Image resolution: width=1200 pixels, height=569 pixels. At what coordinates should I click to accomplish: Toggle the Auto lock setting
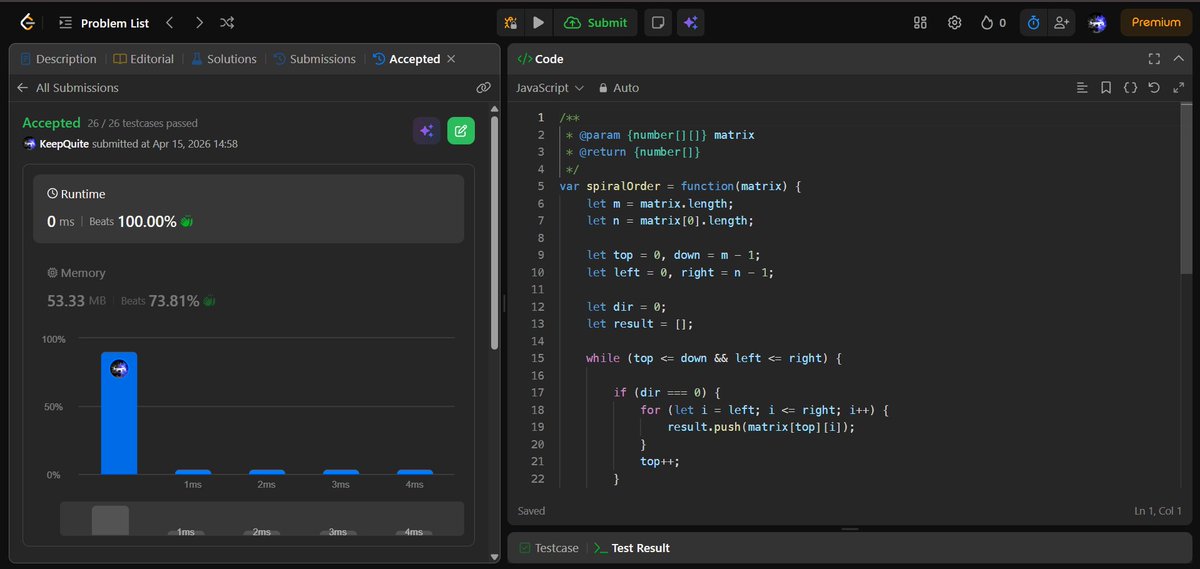point(619,88)
